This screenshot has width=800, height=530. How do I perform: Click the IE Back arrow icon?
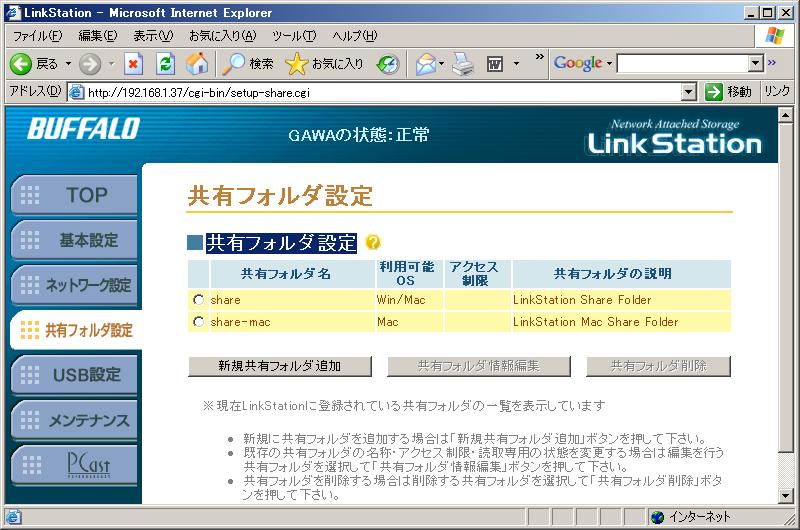tap(21, 64)
